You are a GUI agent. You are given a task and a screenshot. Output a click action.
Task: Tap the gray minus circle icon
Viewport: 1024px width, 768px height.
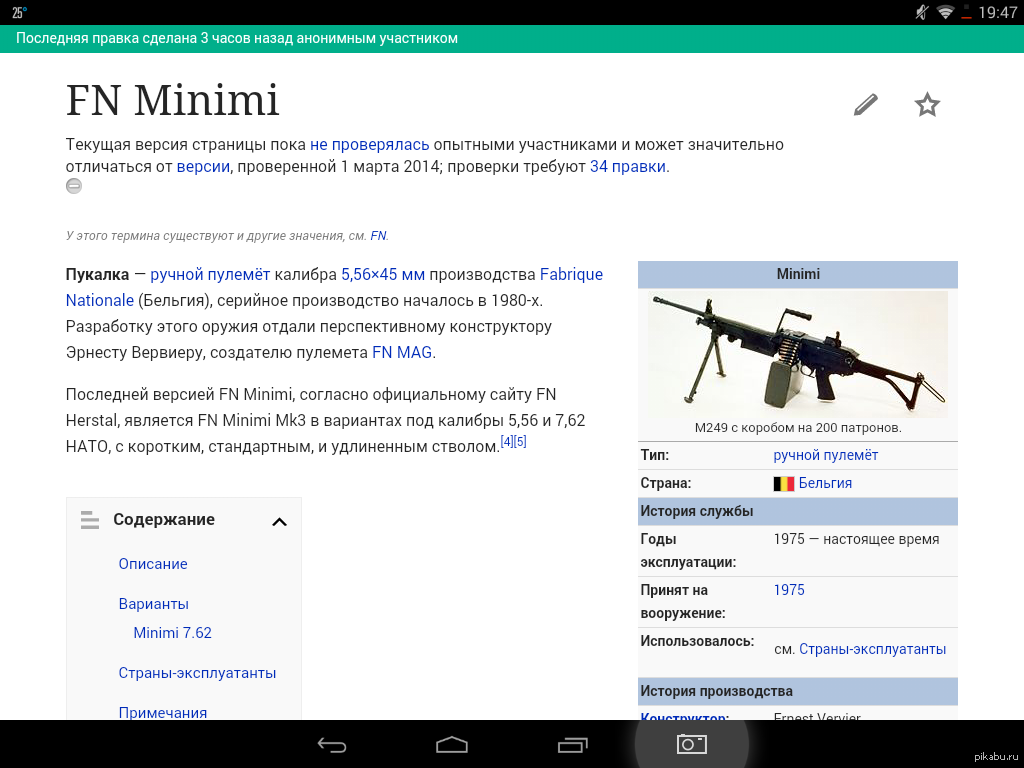point(74,186)
